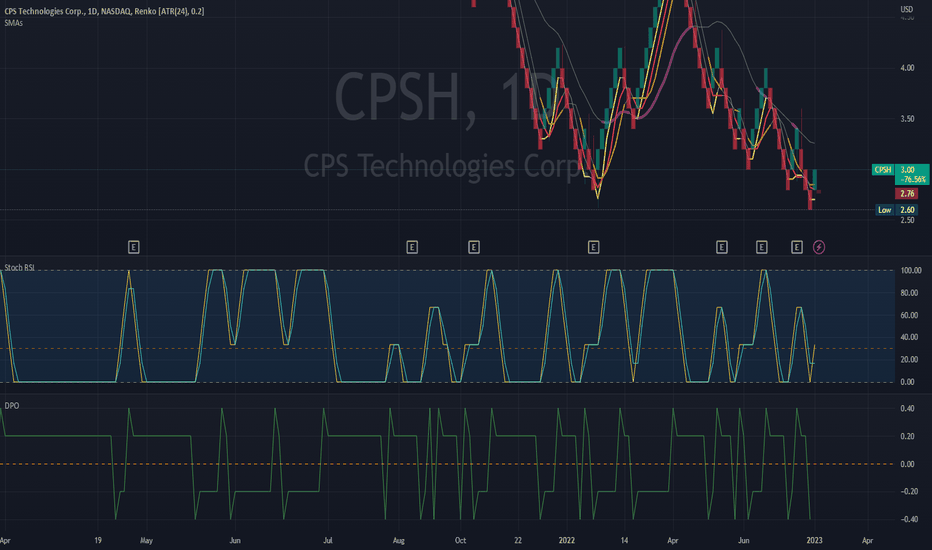Click the 3.00 last price label
This screenshot has height=550, width=932.
pos(907,169)
